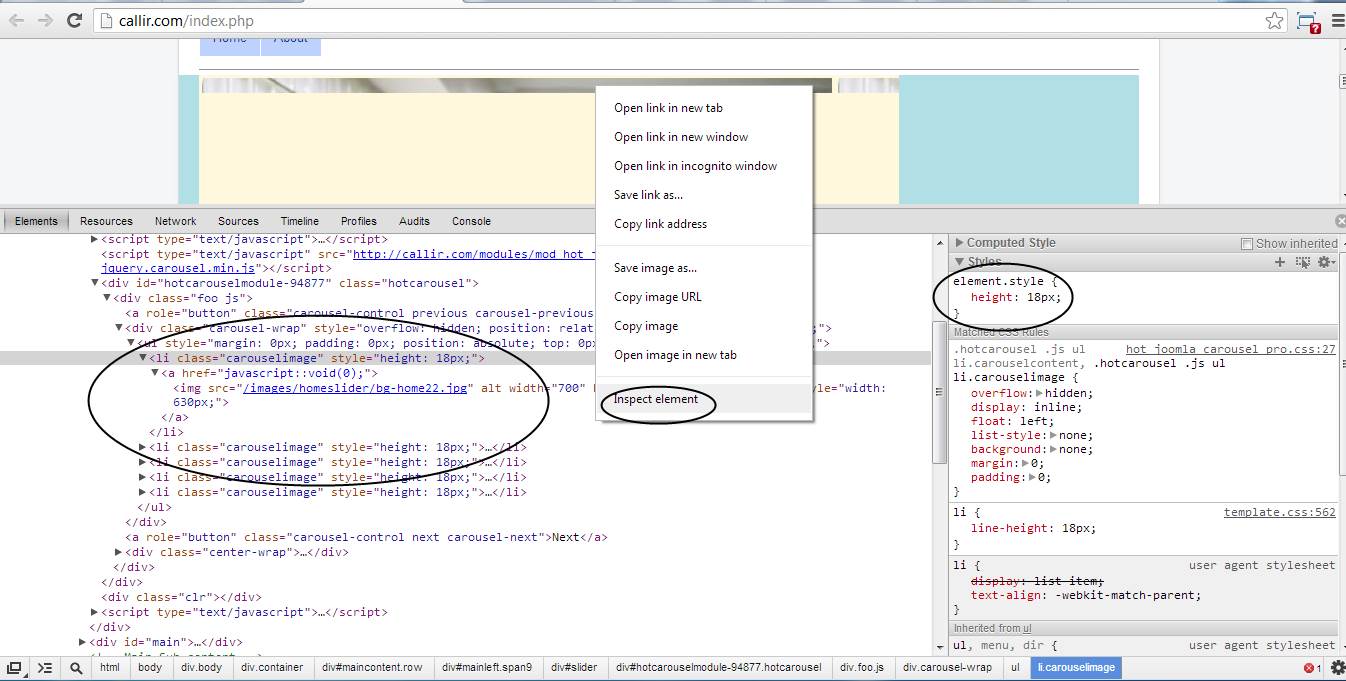Expand the margin property triangle
Screen dimensions: 1346x681
coord(1027,463)
